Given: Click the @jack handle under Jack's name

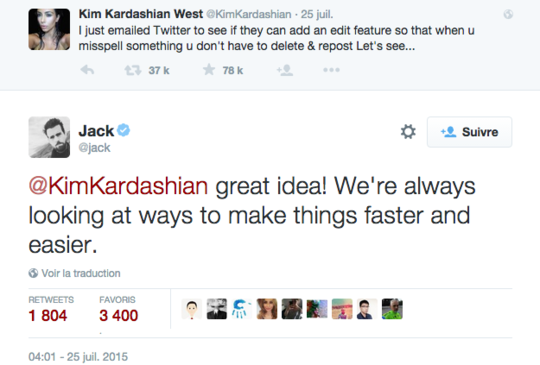Looking at the screenshot, I should tap(94, 147).
